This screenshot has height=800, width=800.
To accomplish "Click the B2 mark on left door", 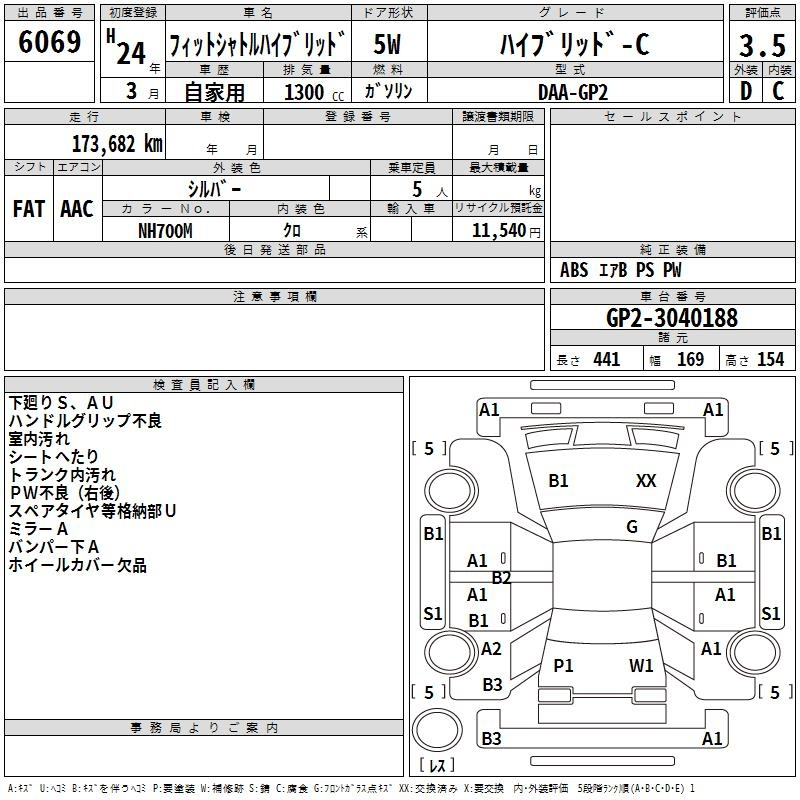I will point(502,578).
